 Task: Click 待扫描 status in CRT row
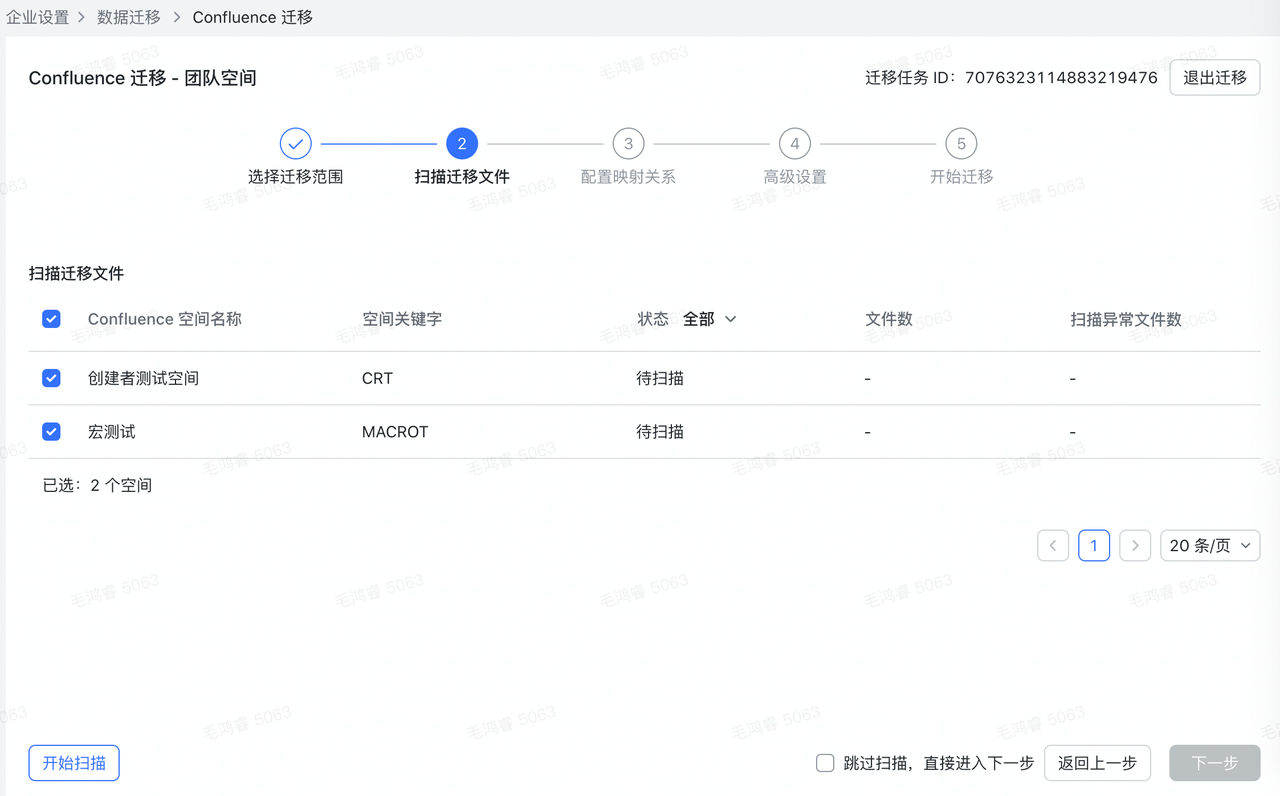pyautogui.click(x=660, y=378)
